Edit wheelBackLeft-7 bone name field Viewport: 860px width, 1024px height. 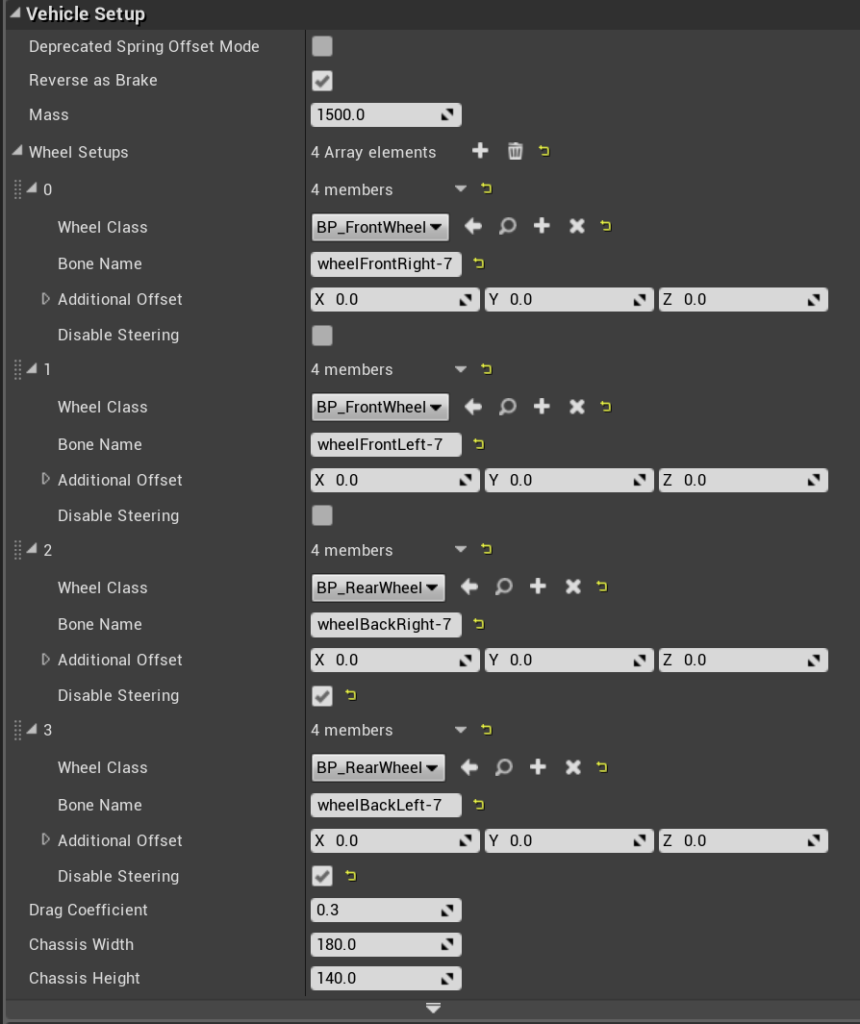tap(385, 804)
